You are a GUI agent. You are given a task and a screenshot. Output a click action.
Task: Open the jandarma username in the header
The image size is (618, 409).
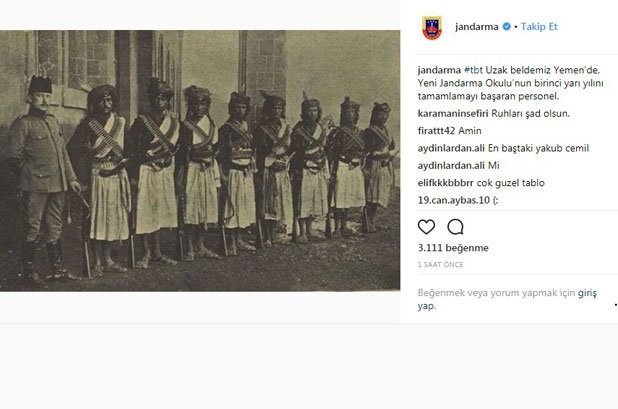click(x=477, y=26)
